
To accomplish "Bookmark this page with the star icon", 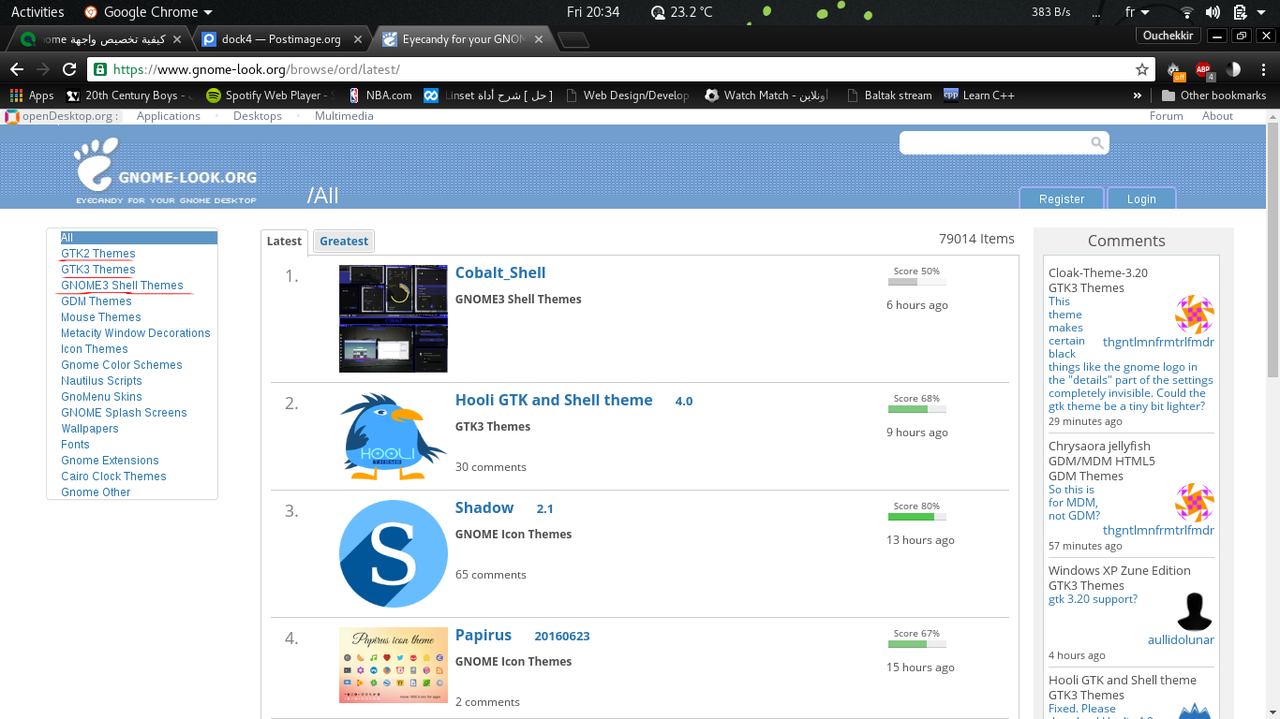I will point(1142,70).
